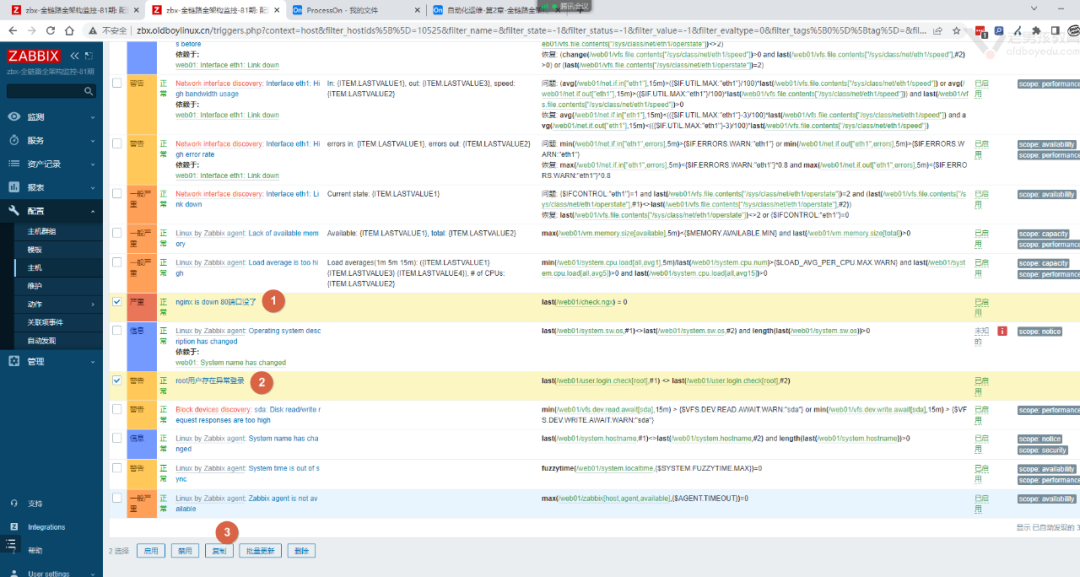Check the 'Zabbix agent is not available' checkbox
1080x577 pixels.
click(x=117, y=498)
